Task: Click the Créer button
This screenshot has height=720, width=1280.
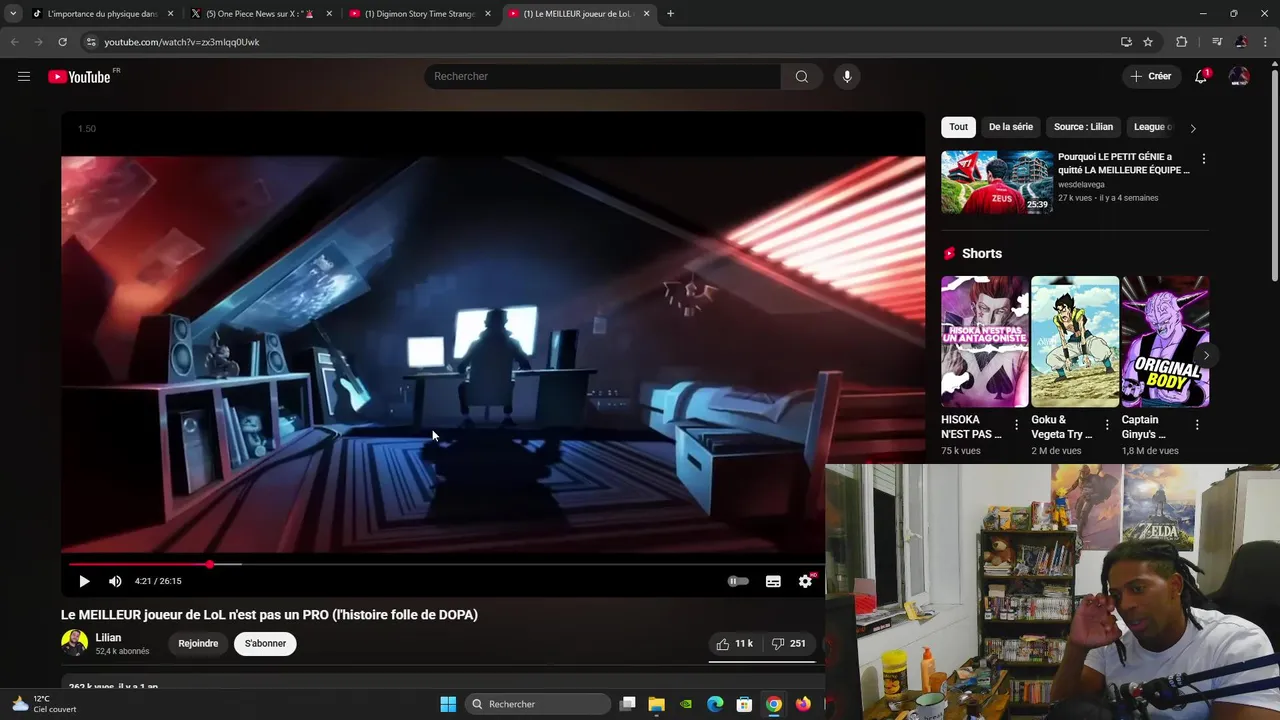Action: (x=1150, y=77)
